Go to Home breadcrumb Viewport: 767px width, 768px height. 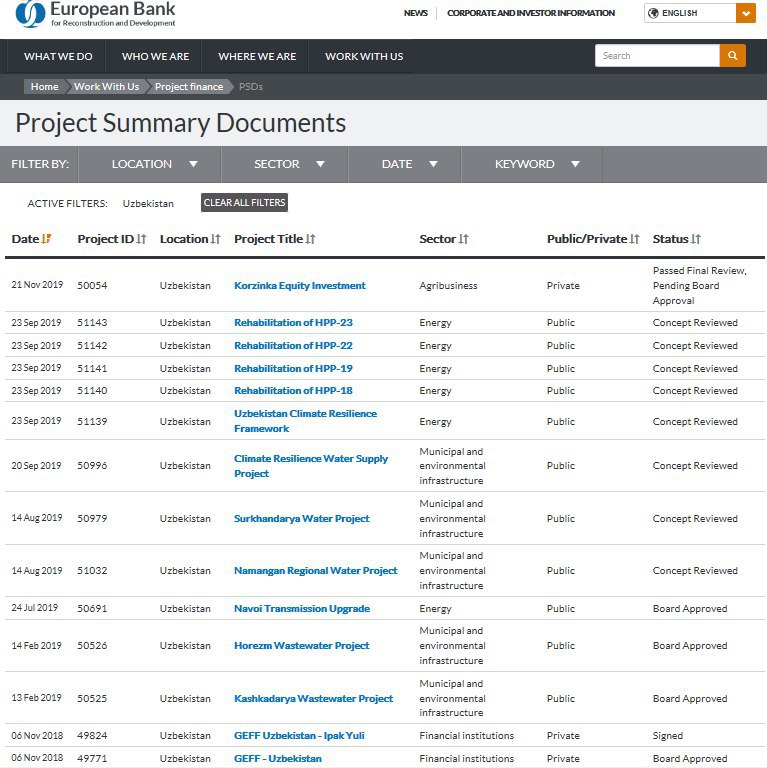[x=44, y=87]
